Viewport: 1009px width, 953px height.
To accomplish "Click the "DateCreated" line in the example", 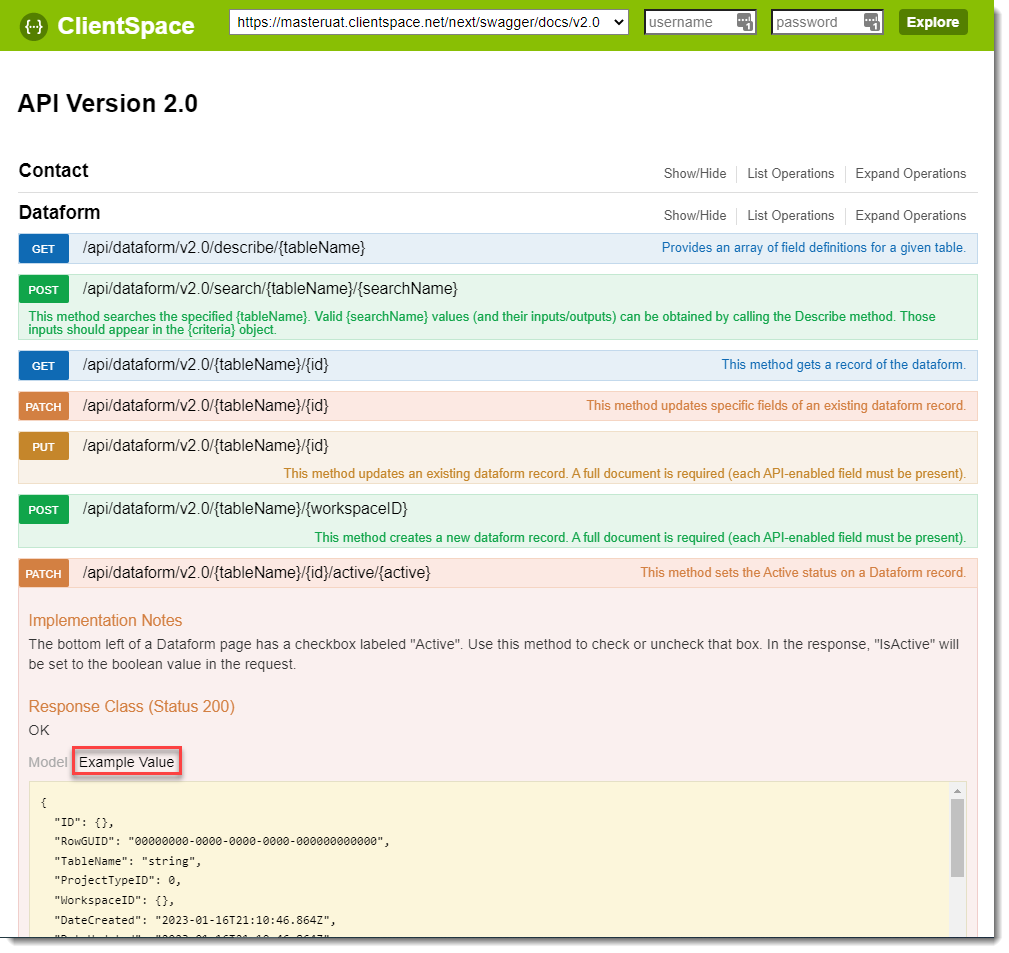I will [195, 920].
